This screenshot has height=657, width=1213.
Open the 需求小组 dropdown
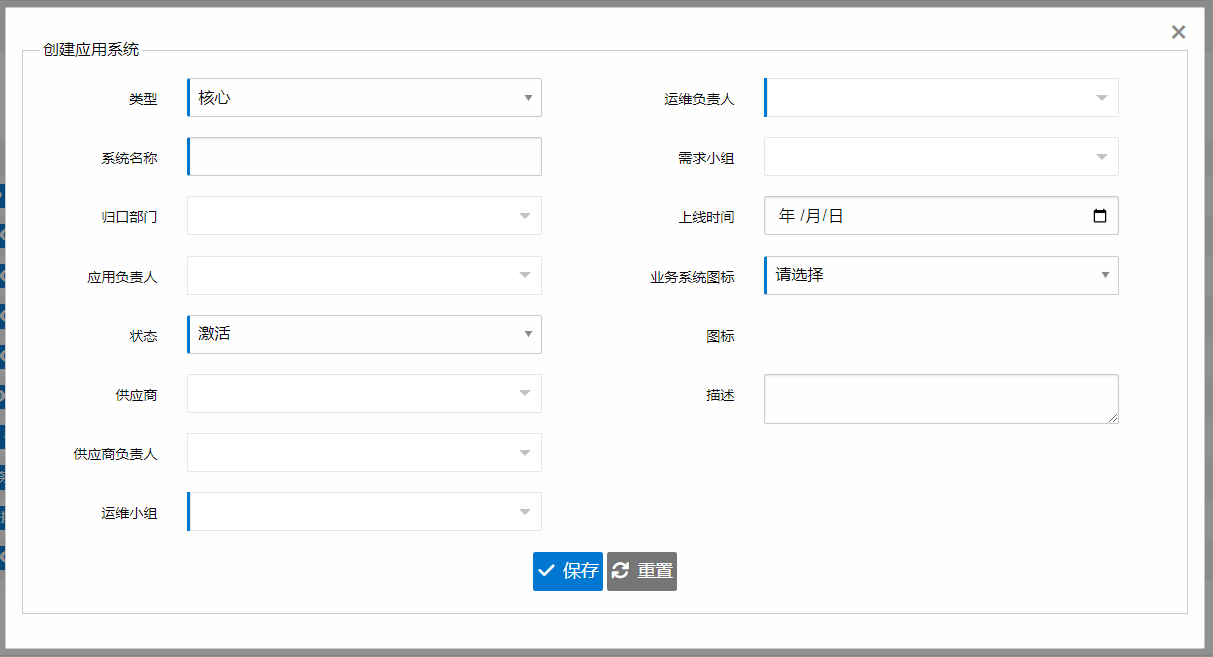[941, 157]
